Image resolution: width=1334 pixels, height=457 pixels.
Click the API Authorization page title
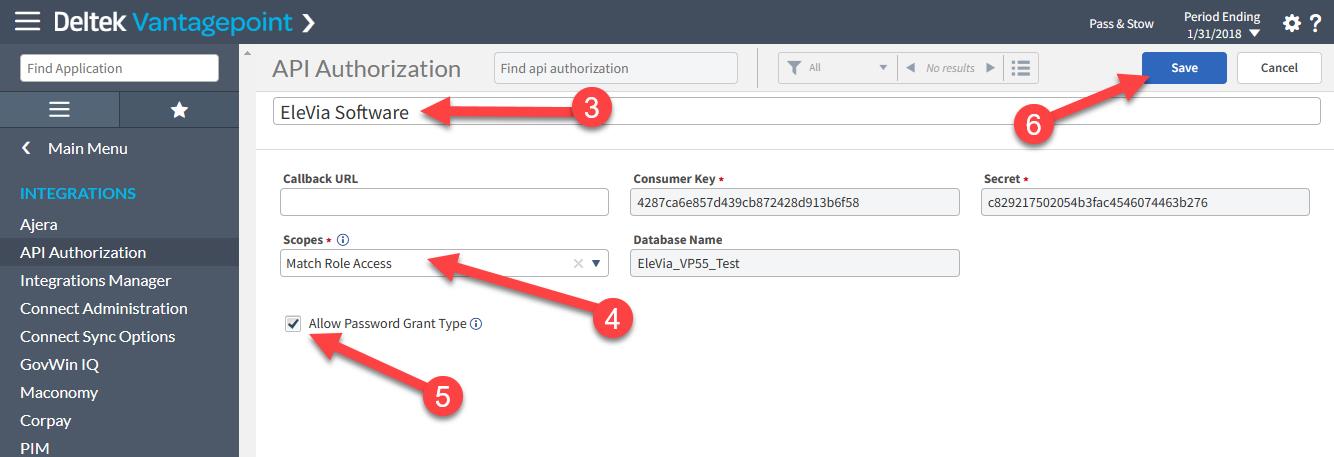click(x=366, y=69)
